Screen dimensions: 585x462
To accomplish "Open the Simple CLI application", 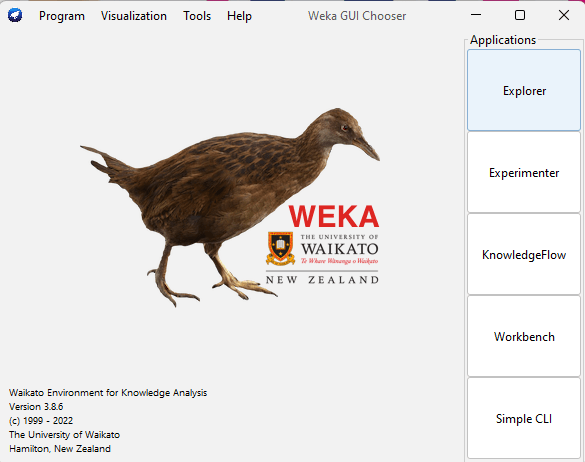I will [x=524, y=418].
